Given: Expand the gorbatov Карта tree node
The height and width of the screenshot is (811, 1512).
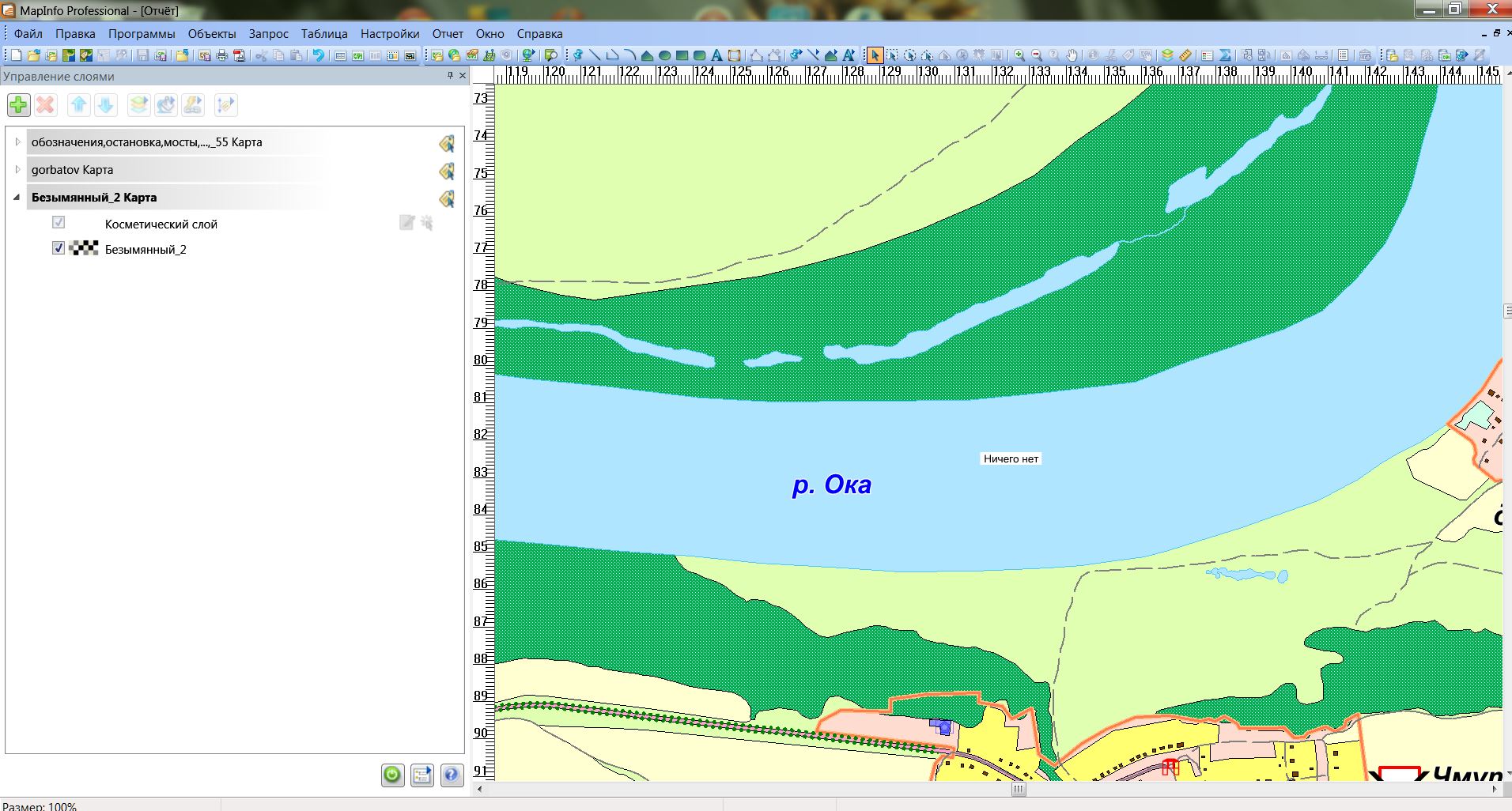Looking at the screenshot, I should tap(17, 169).
